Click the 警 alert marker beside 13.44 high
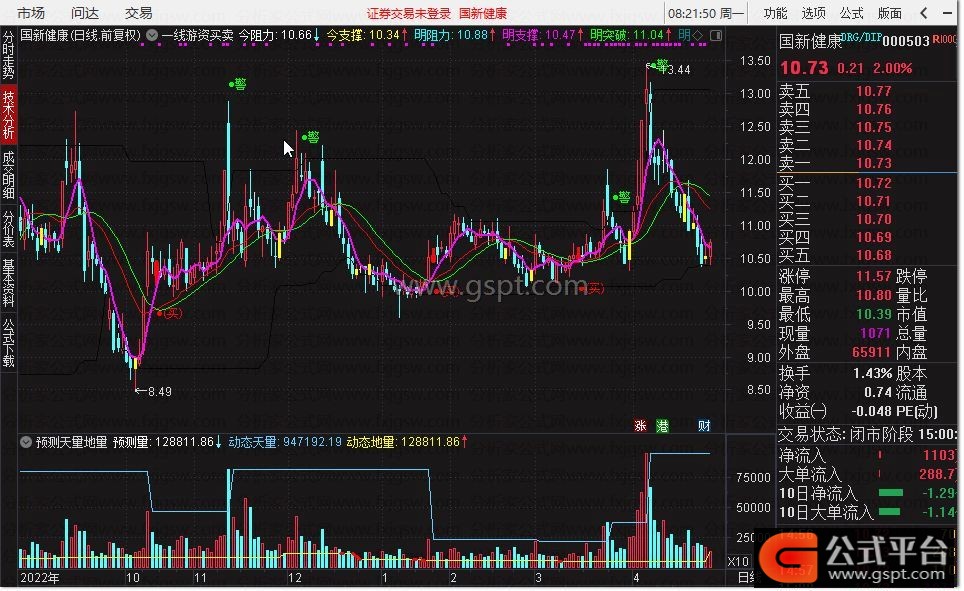The width and height of the screenshot is (964, 591). click(x=658, y=65)
